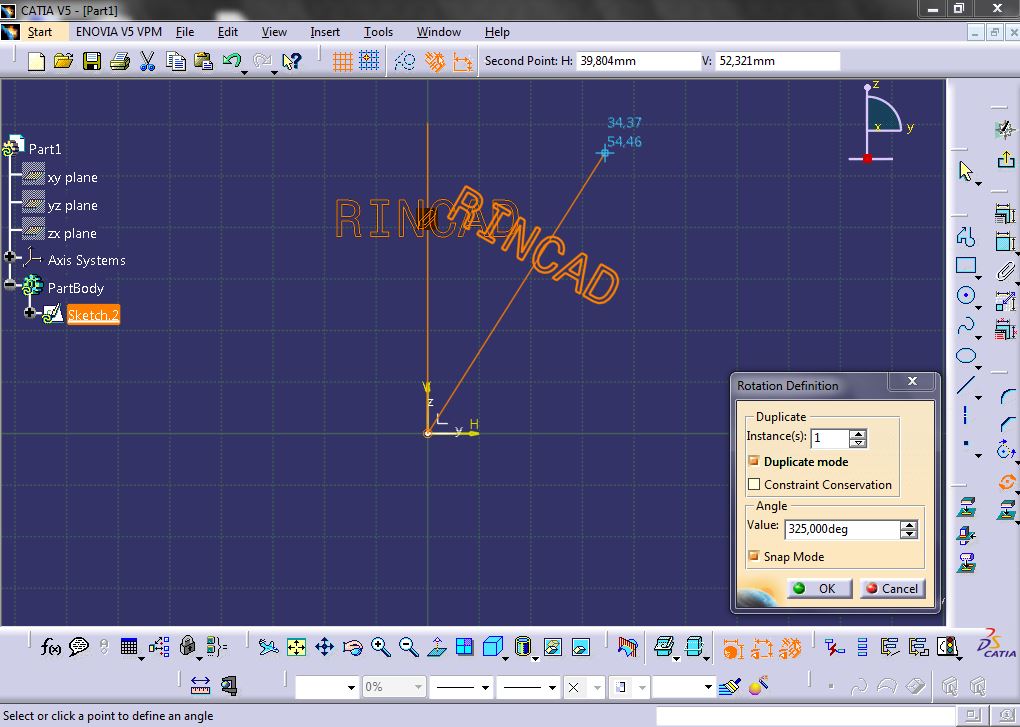Open the Tools menu
Image resolution: width=1020 pixels, height=727 pixels.
click(378, 31)
